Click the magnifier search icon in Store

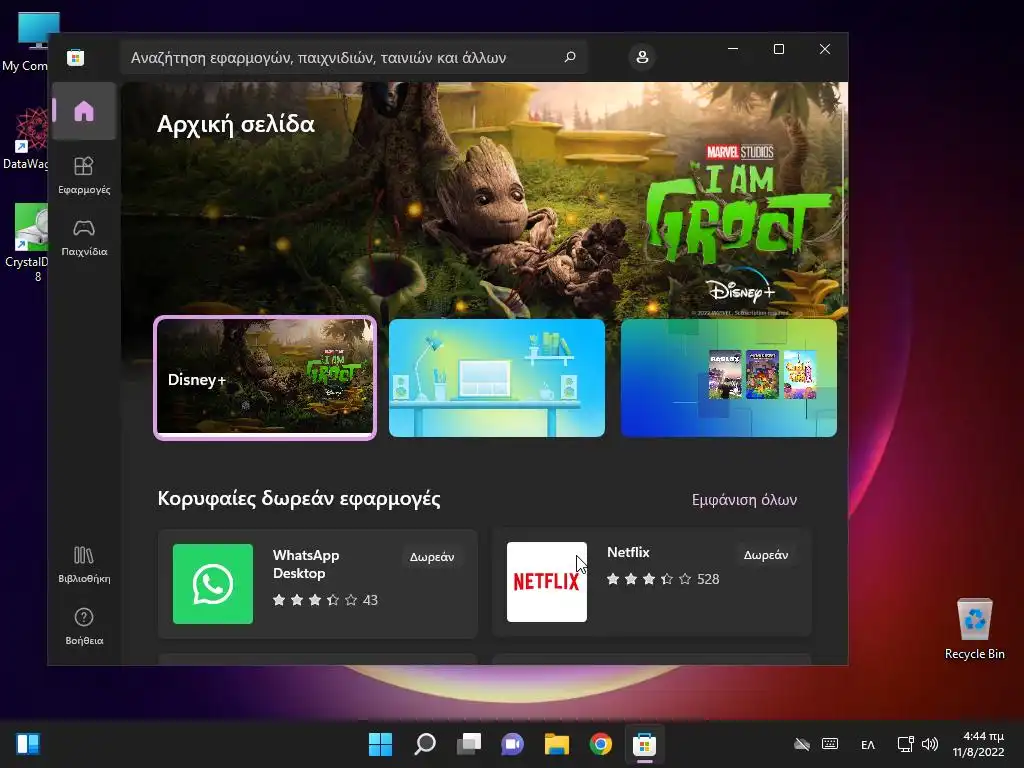[x=569, y=57]
